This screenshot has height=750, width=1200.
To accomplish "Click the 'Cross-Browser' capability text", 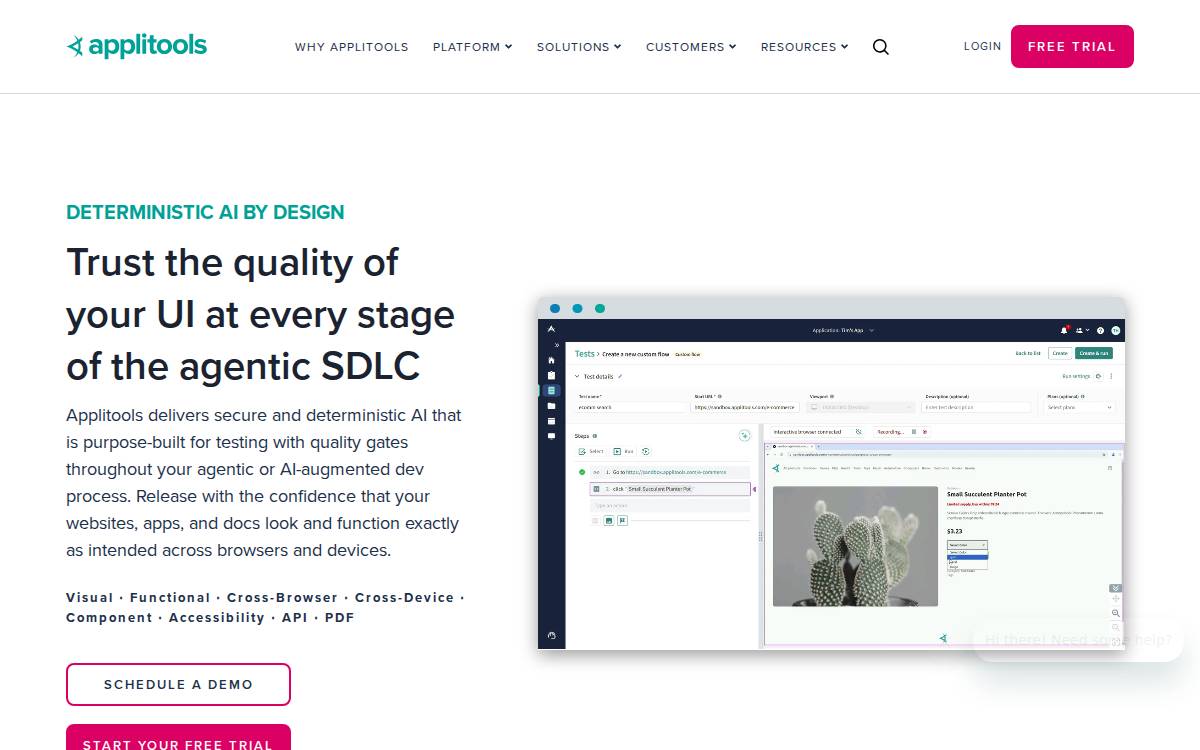I will click(x=282, y=597).
